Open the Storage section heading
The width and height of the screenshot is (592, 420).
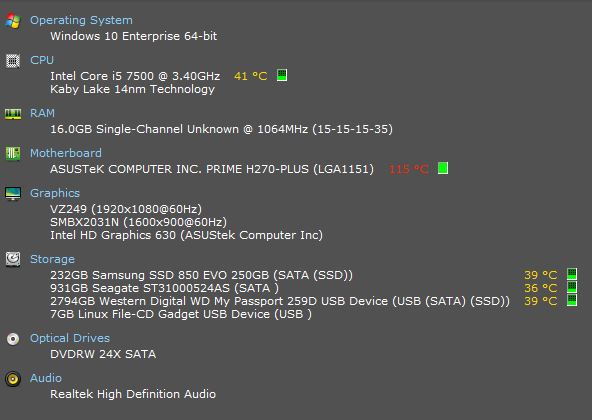[52, 259]
